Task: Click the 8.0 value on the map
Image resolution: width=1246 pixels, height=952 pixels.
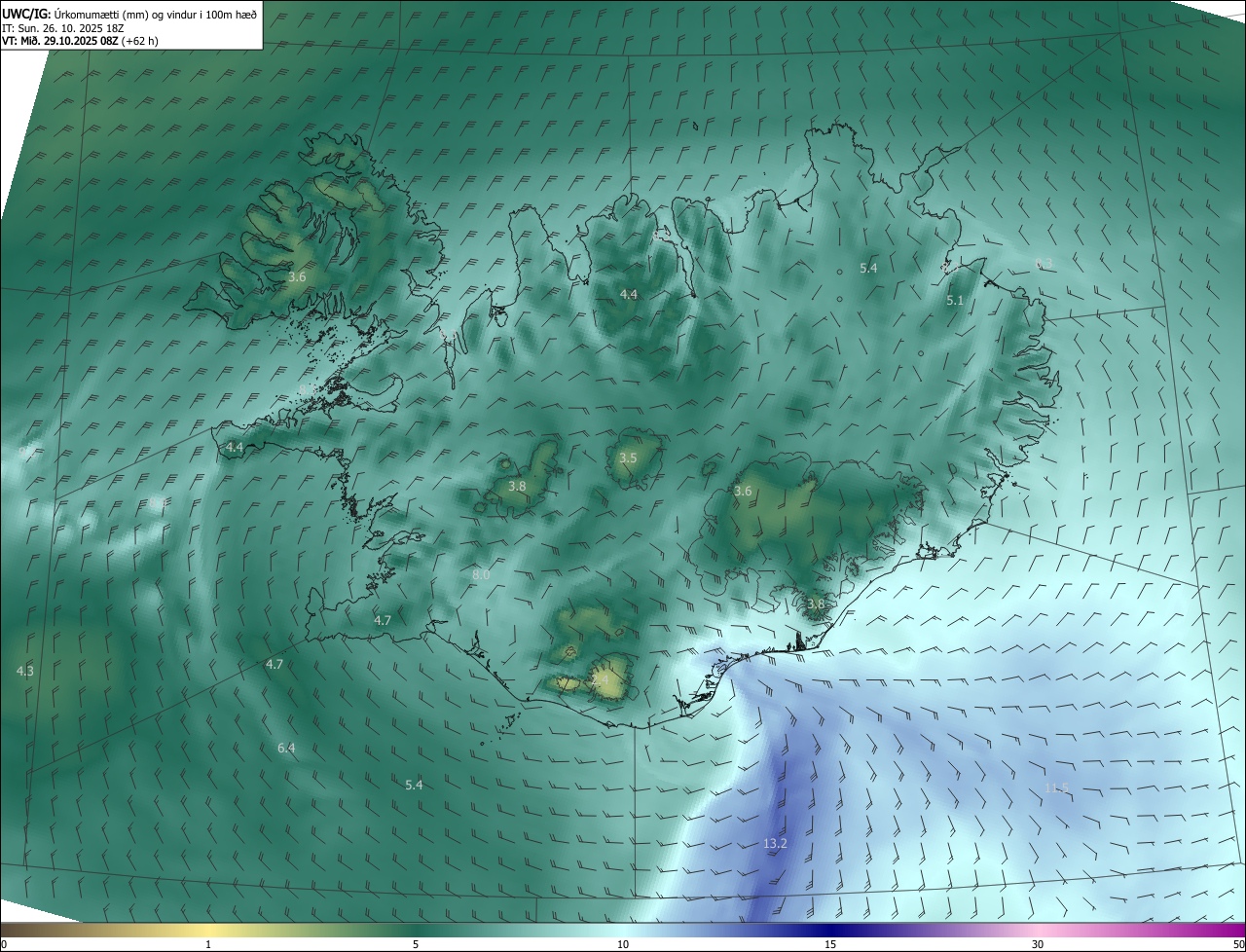Action: click(481, 575)
